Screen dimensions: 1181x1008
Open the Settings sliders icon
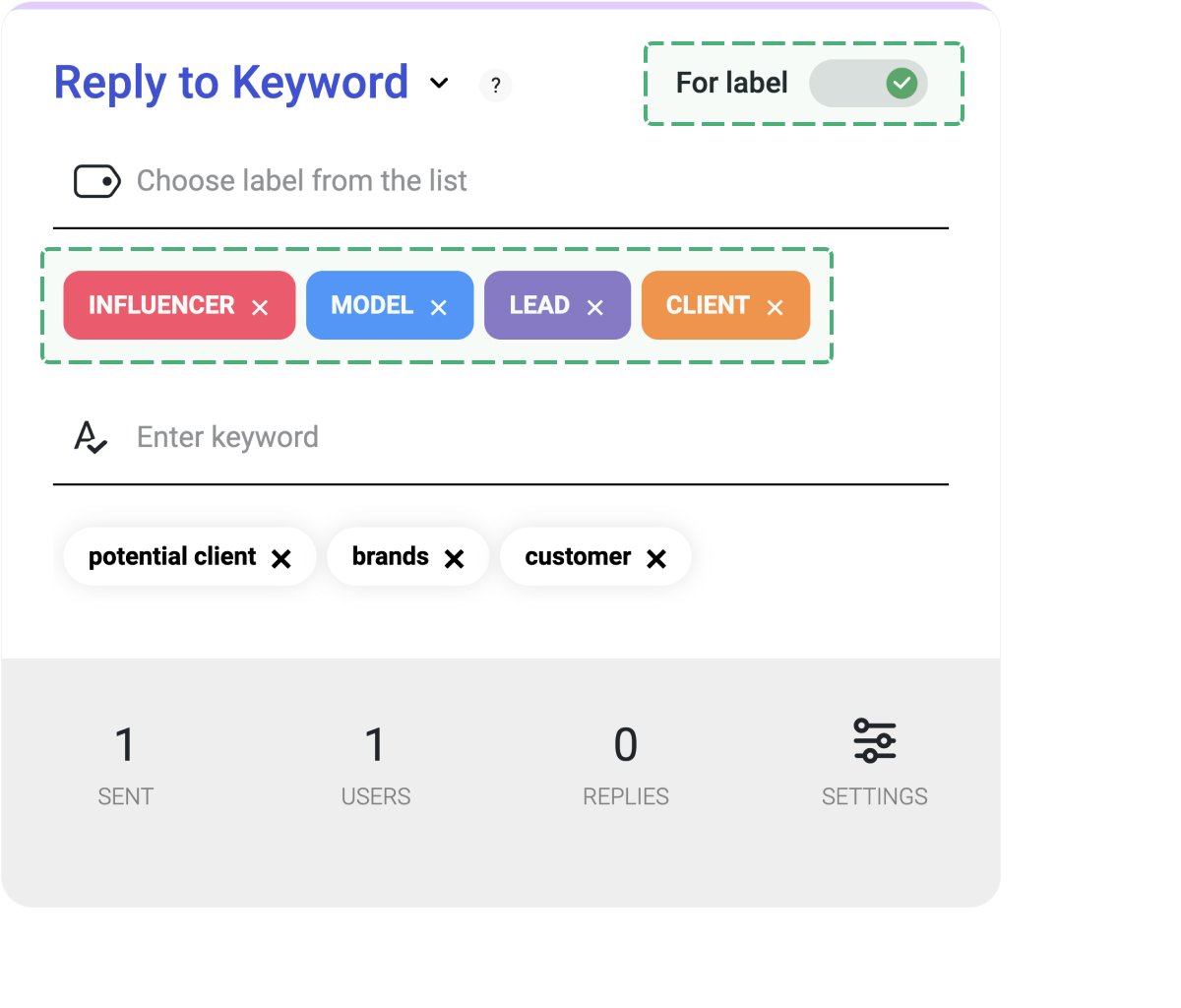click(x=875, y=741)
